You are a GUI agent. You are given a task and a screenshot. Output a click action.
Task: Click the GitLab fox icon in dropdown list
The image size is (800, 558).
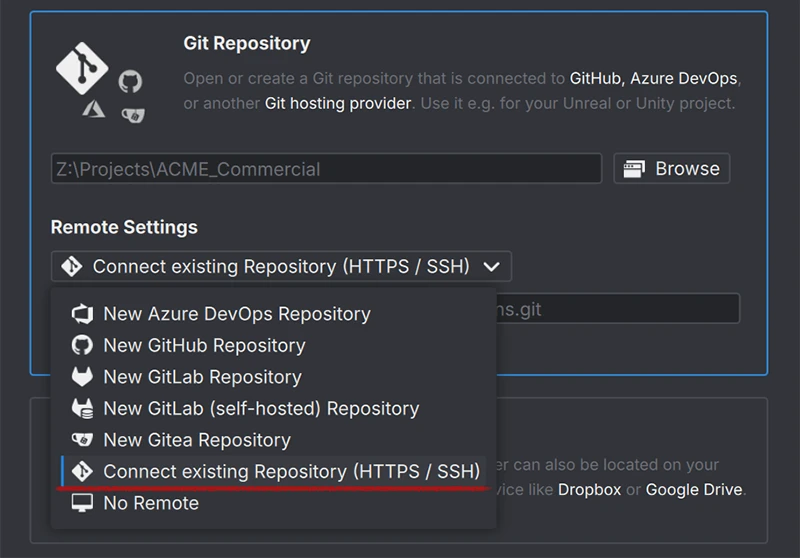coord(82,377)
